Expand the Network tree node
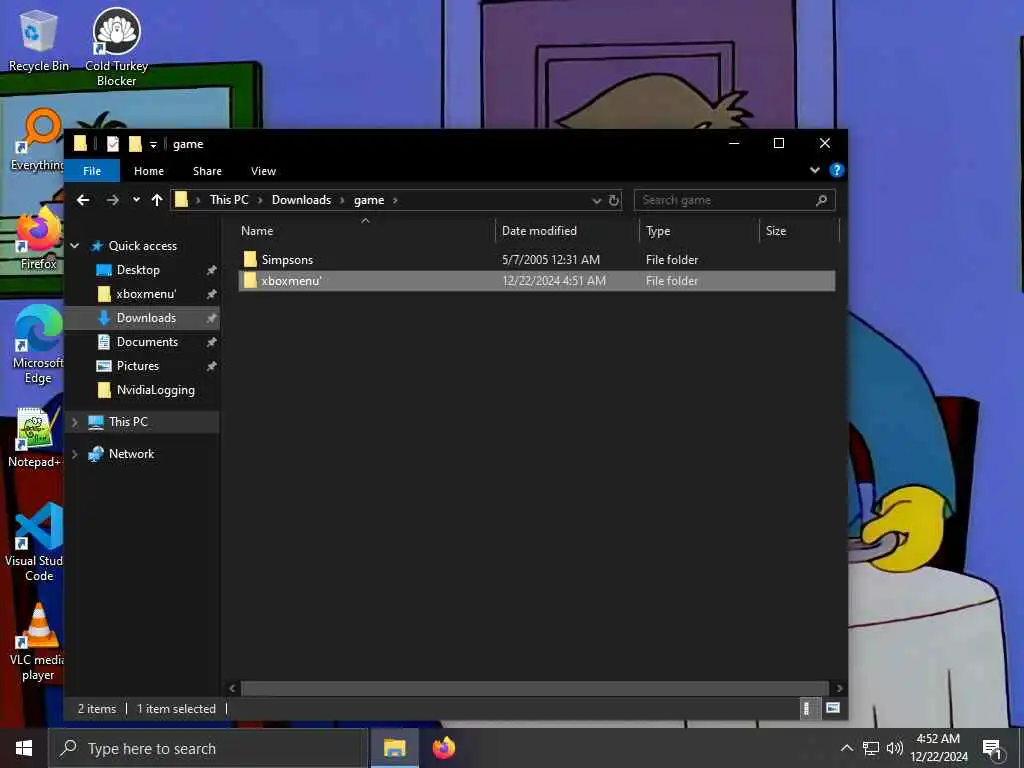This screenshot has height=768, width=1024. click(x=74, y=454)
